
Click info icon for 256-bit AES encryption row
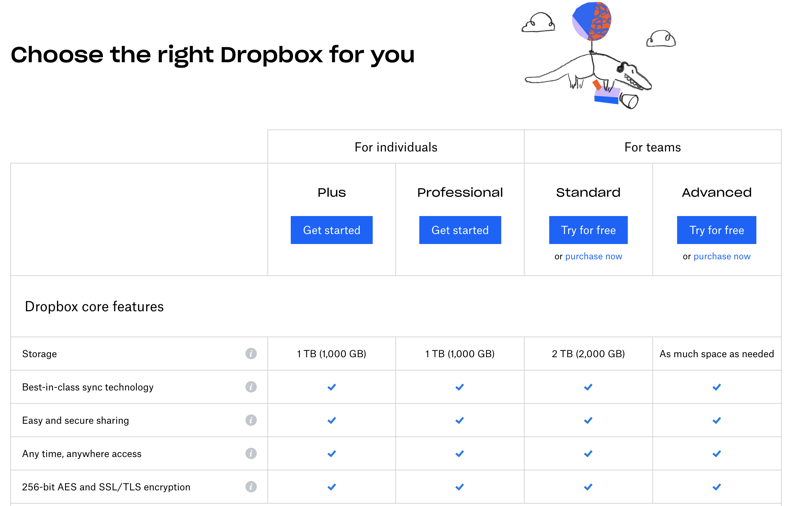point(251,487)
